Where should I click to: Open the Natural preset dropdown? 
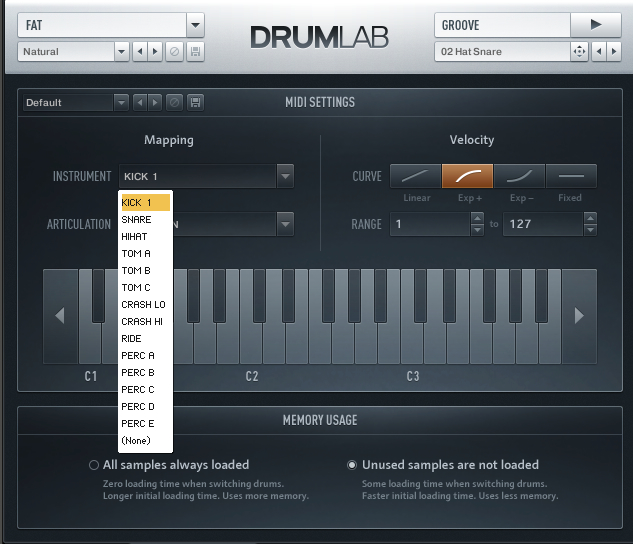(122, 52)
